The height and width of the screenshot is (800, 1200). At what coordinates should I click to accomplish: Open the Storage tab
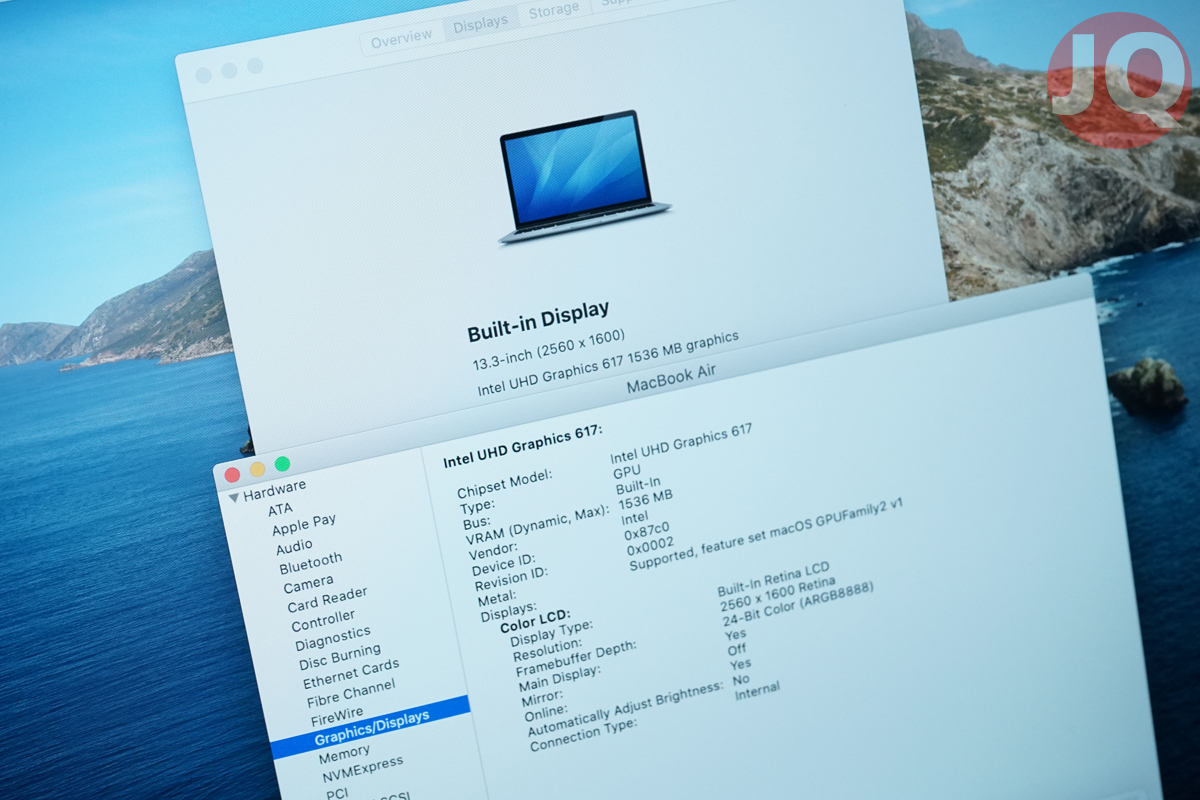(553, 10)
